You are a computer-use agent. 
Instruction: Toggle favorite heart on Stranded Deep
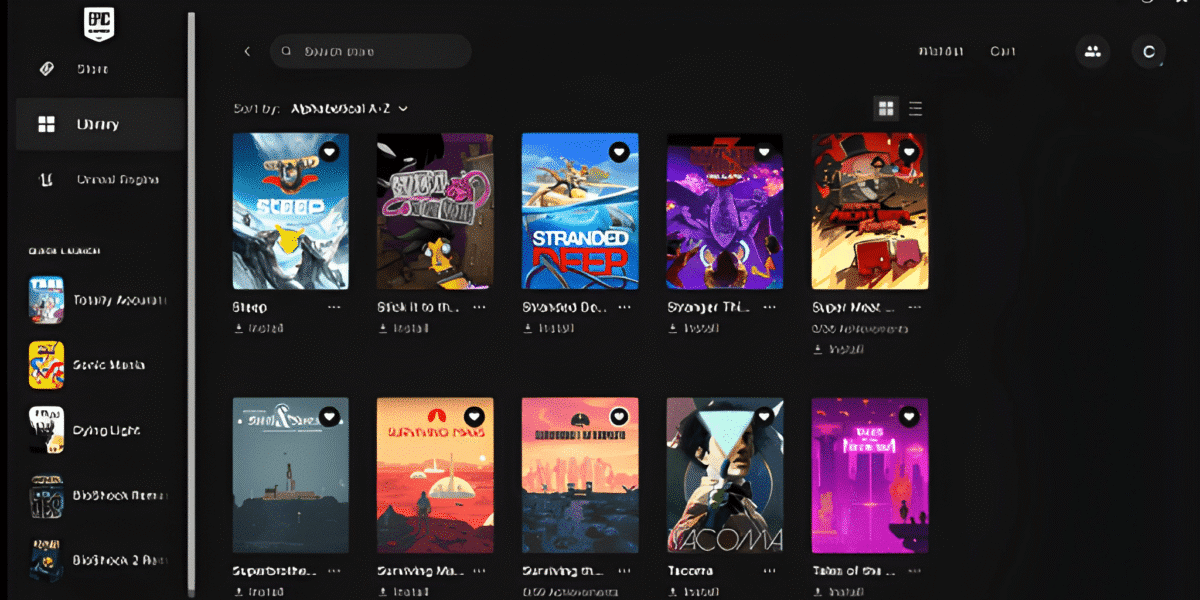pyautogui.click(x=619, y=152)
